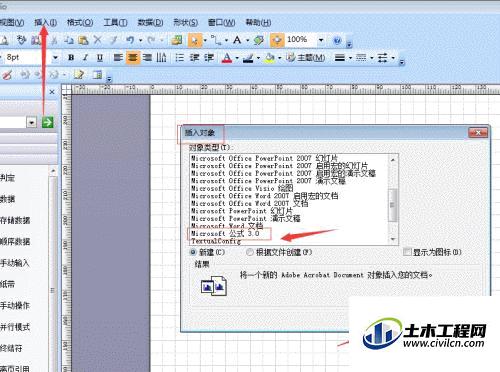The image size is (500, 372).
Task: Click in the 100% zoom field
Action: tap(300, 40)
